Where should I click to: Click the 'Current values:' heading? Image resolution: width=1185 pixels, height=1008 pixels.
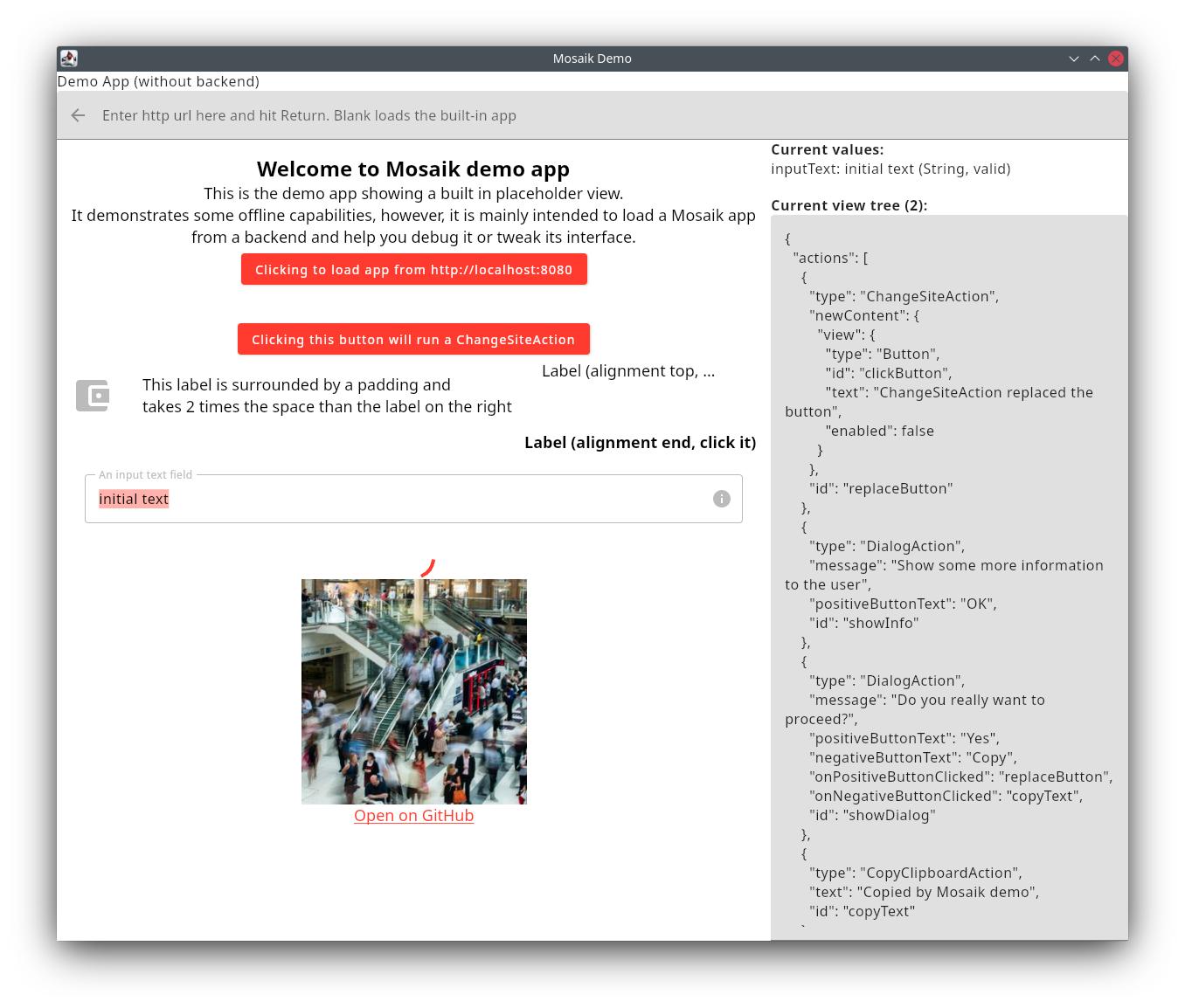tap(827, 150)
